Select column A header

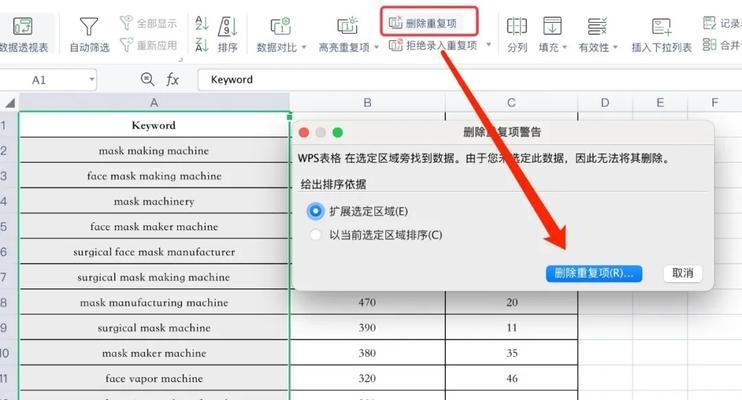(x=154, y=103)
